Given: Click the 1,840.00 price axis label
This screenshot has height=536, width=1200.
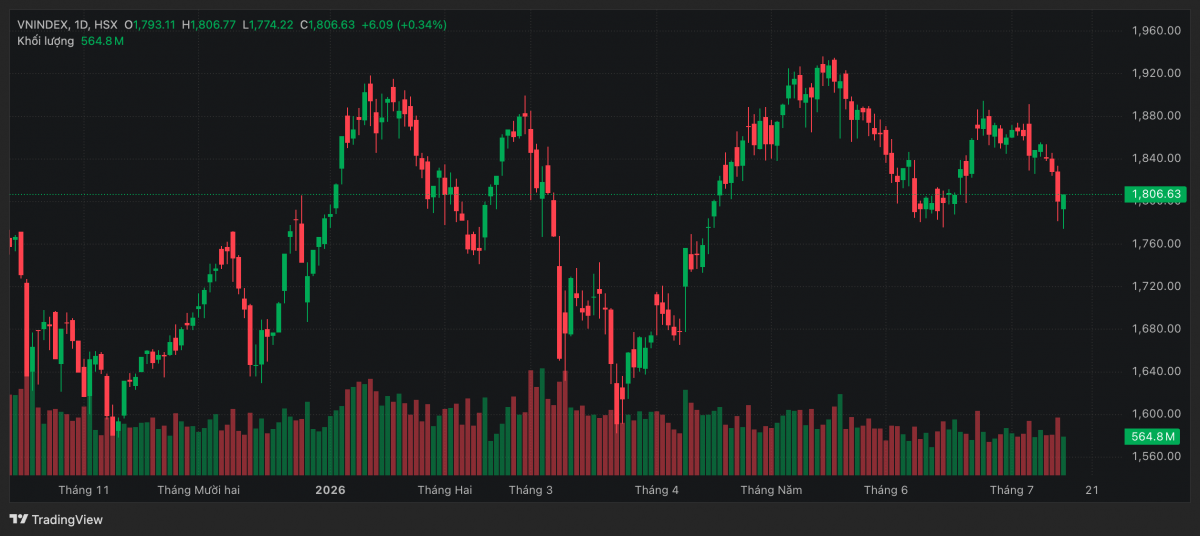Looking at the screenshot, I should [1155, 158].
